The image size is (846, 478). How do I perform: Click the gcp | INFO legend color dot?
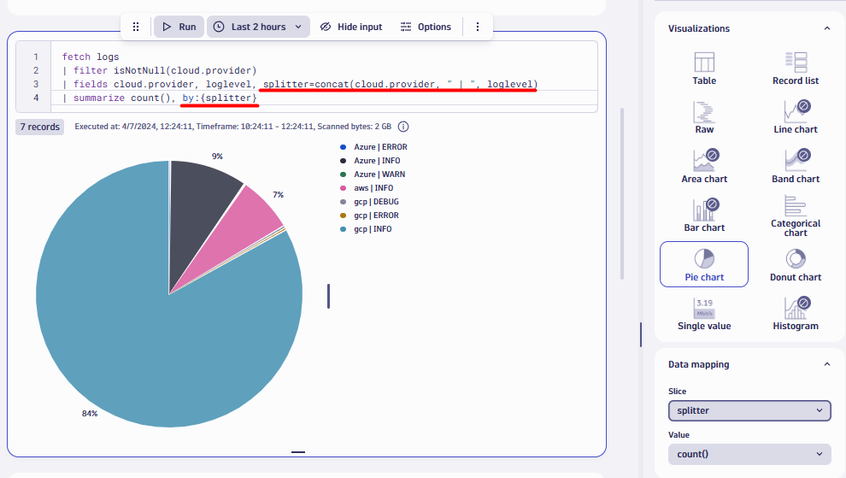pyautogui.click(x=344, y=229)
